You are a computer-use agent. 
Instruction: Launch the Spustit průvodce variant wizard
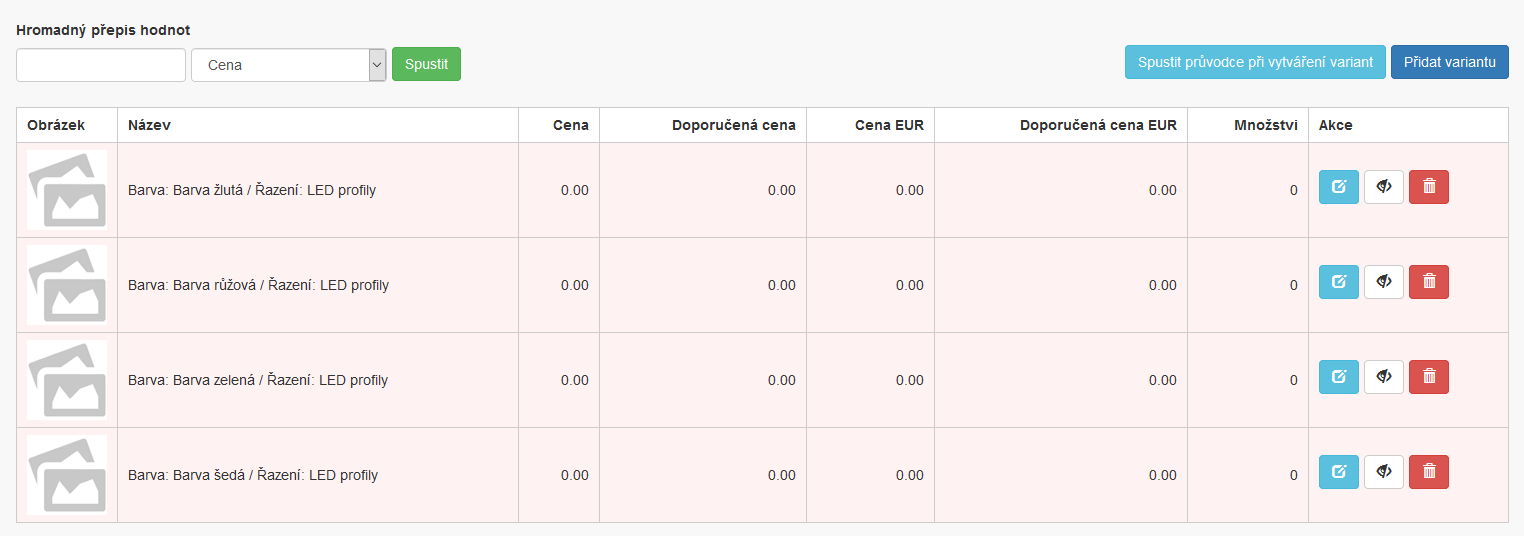pos(1255,62)
